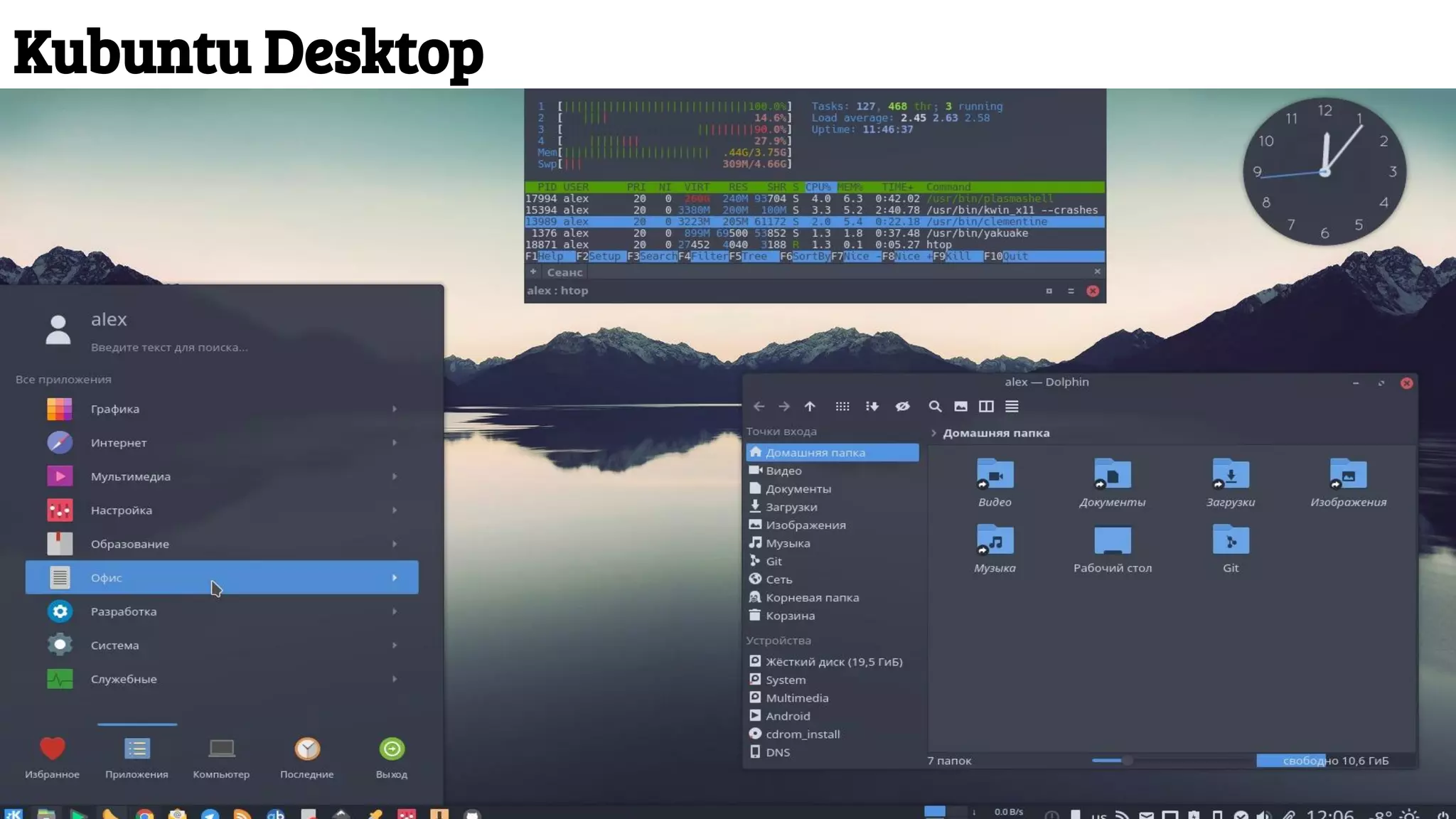Switch Dolphin to icons view mode
The height and width of the screenshot is (819, 1456).
(x=842, y=407)
